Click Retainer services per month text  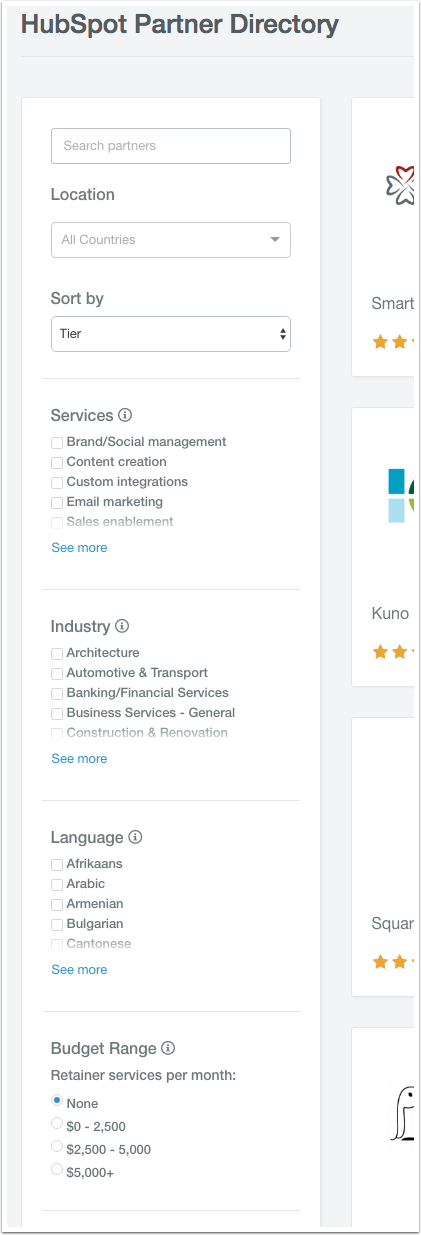tap(143, 1076)
